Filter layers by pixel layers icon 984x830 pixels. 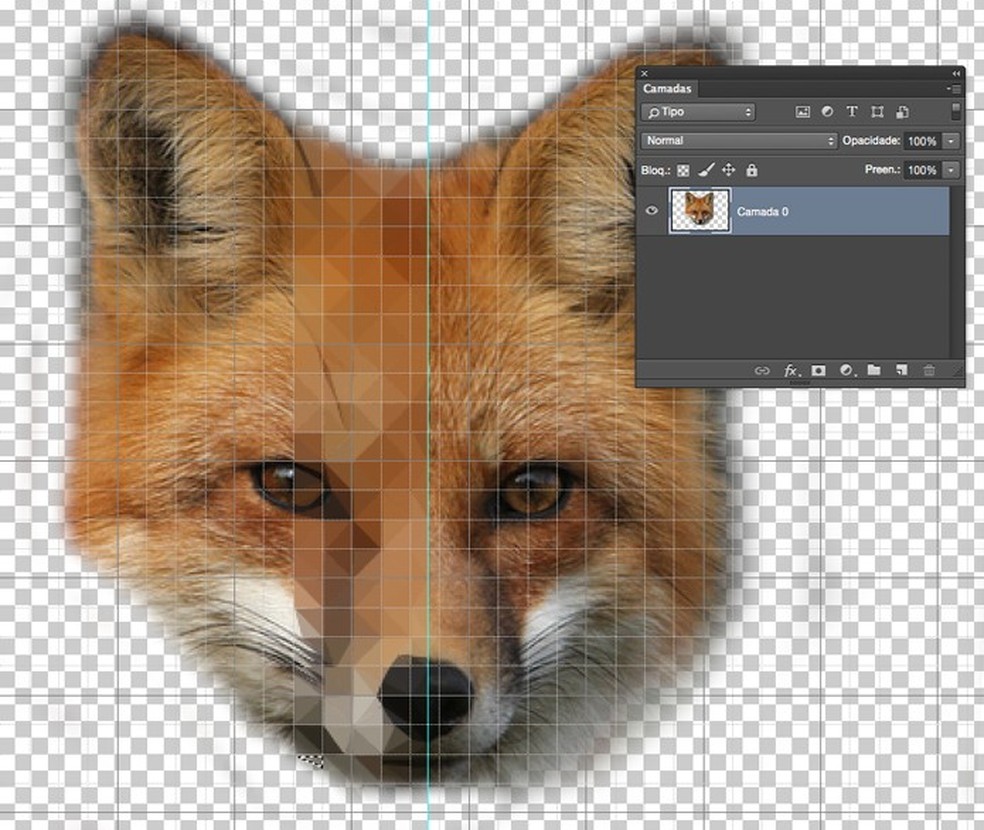pos(802,112)
